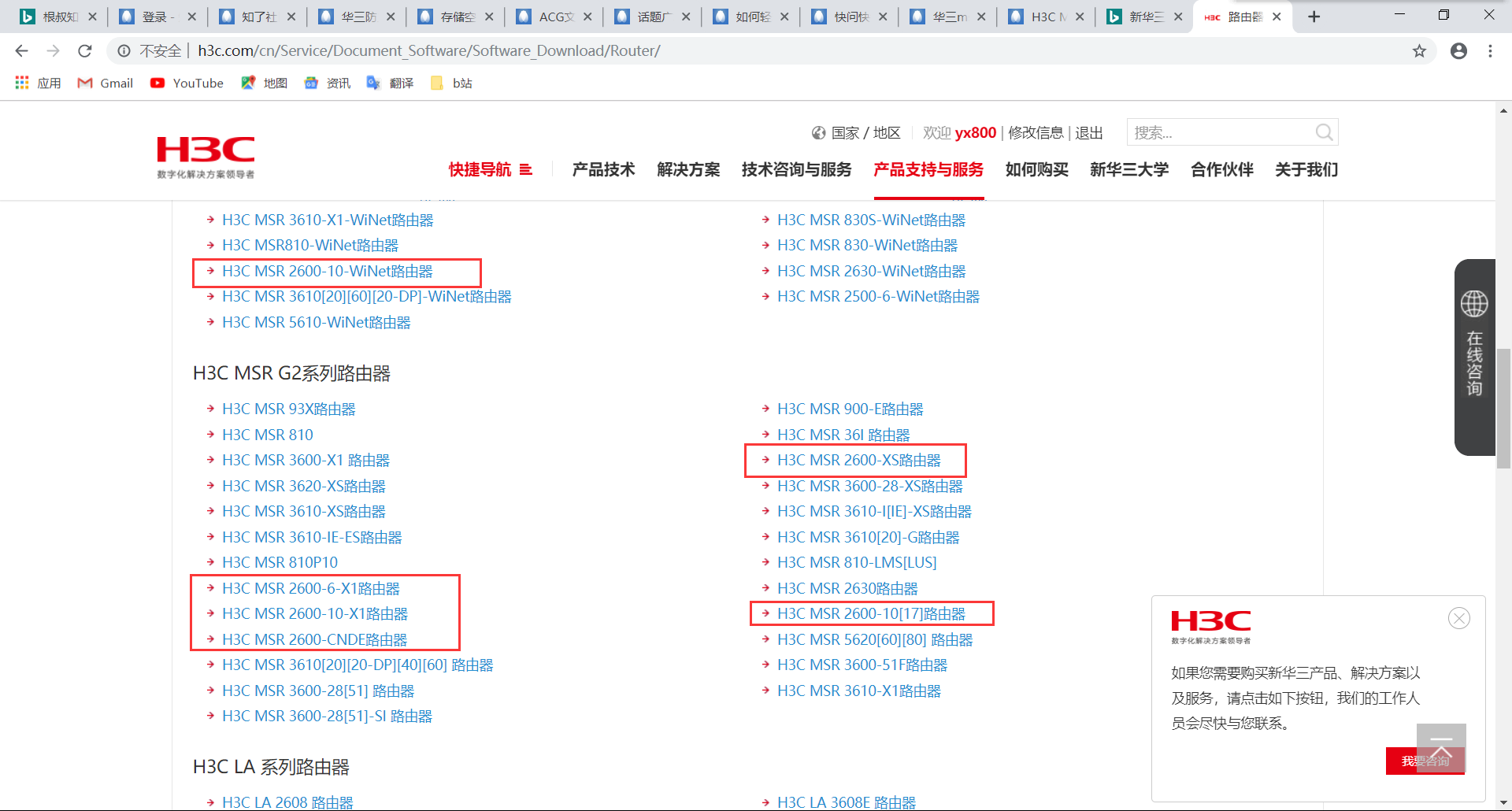Click the scrollbar down arrow
The image size is (1512, 811).
pyautogui.click(x=1504, y=803)
